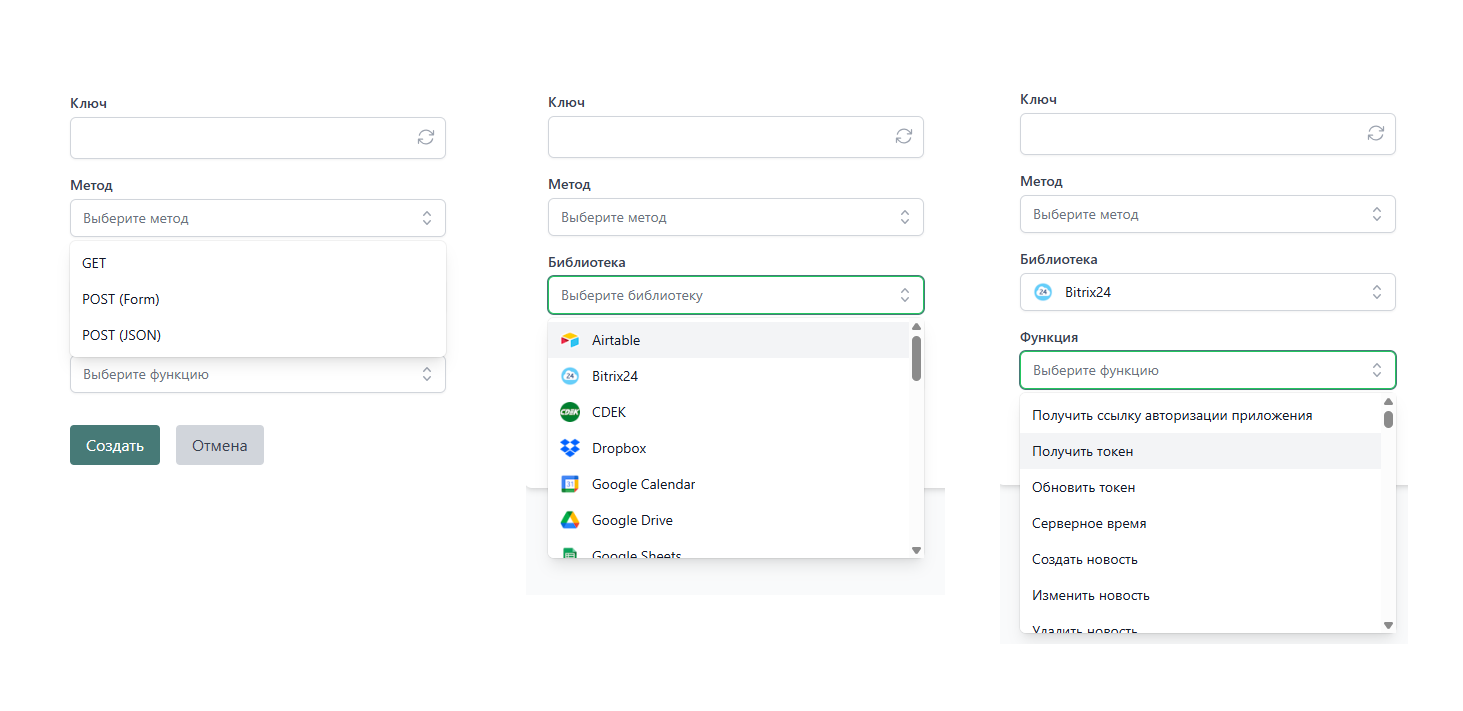Collapse Выберите библиотеку dropdown in middle panel
The height and width of the screenshot is (711, 1463).
(x=736, y=295)
